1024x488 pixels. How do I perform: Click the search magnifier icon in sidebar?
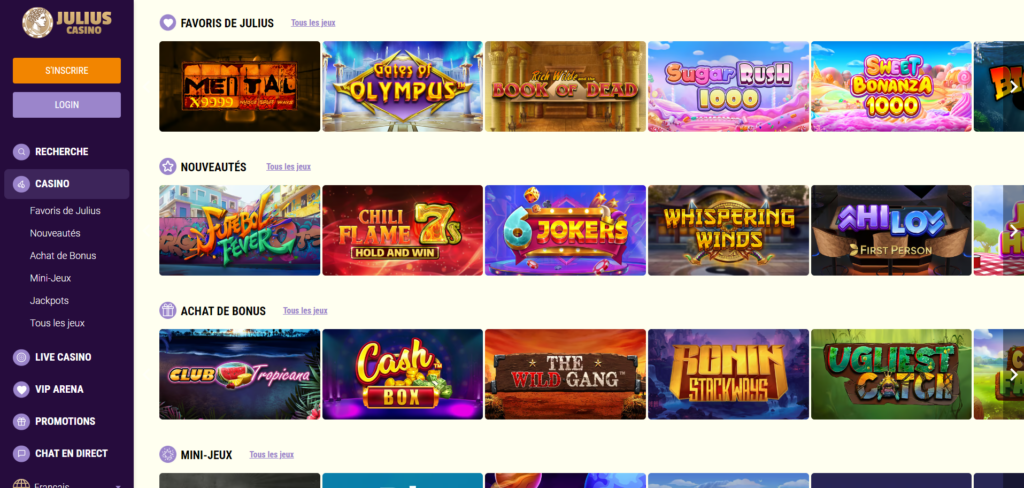pyautogui.click(x=22, y=152)
